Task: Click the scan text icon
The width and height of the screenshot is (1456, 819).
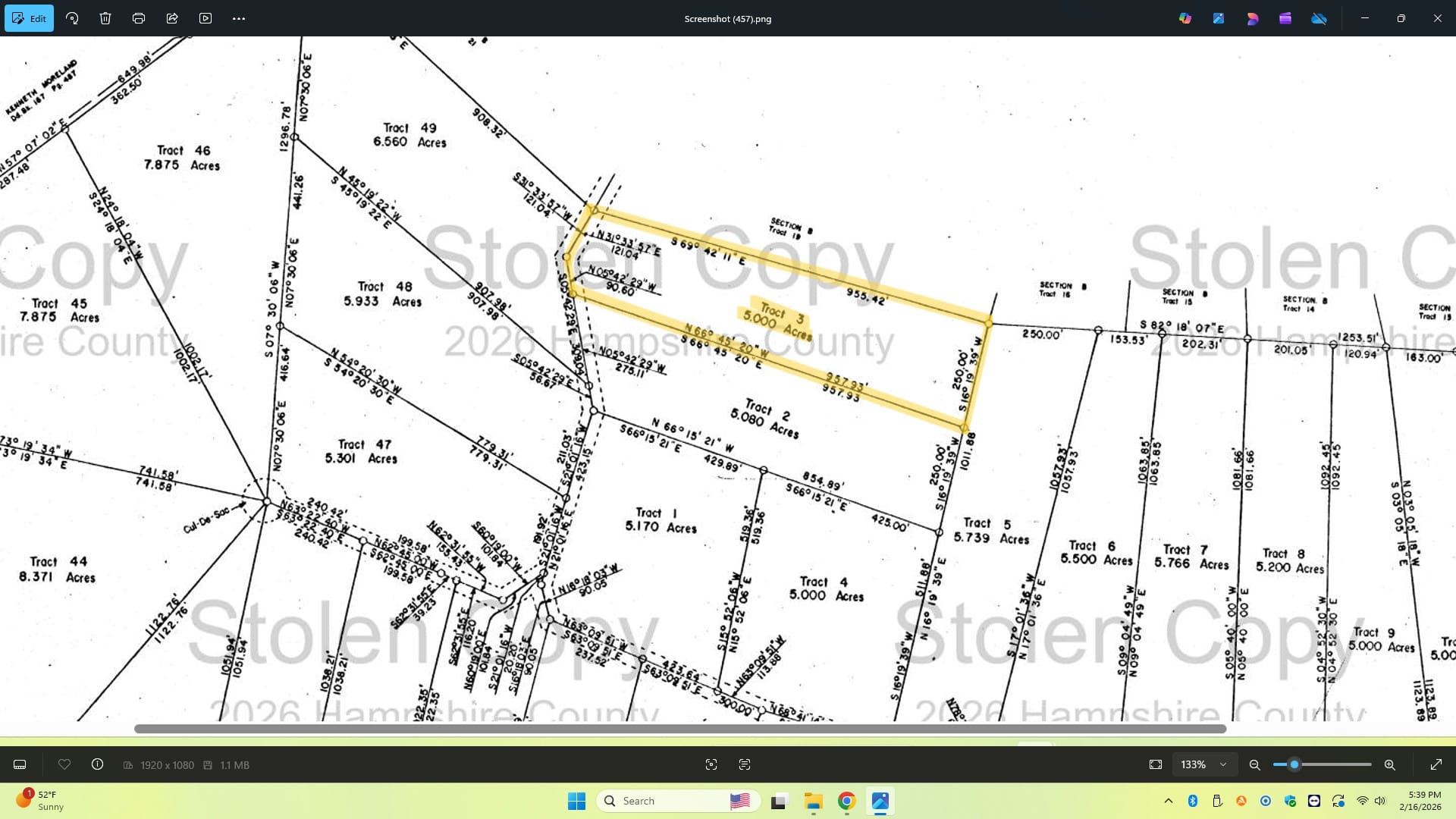Action: point(745,764)
